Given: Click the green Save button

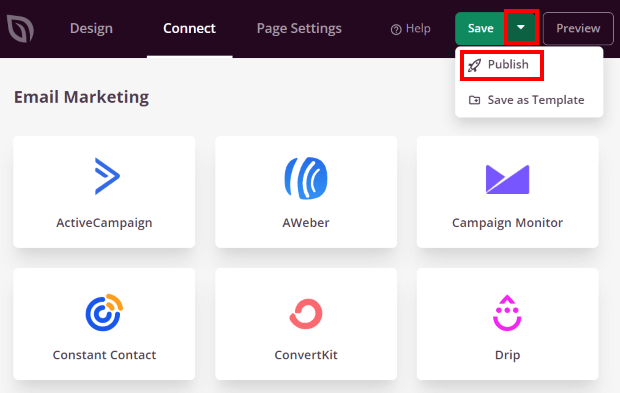Looking at the screenshot, I should (480, 28).
